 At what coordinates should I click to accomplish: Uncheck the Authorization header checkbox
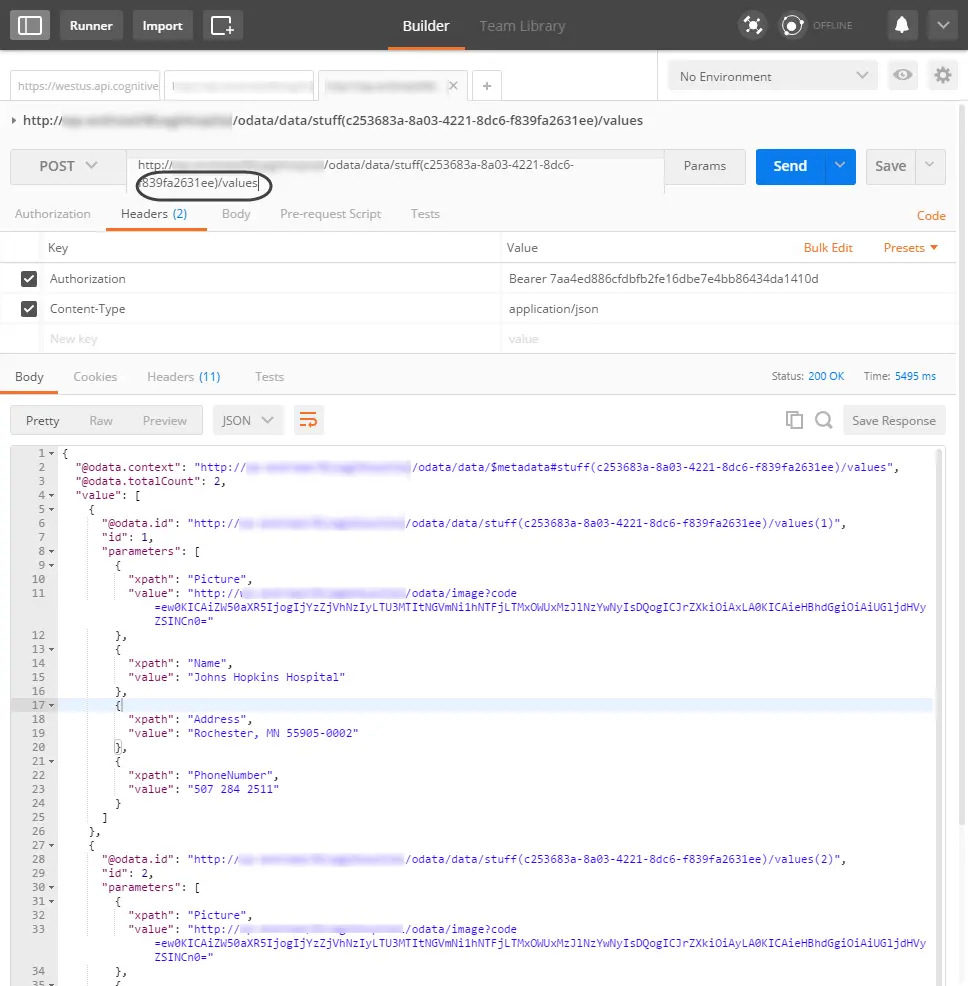tap(29, 279)
